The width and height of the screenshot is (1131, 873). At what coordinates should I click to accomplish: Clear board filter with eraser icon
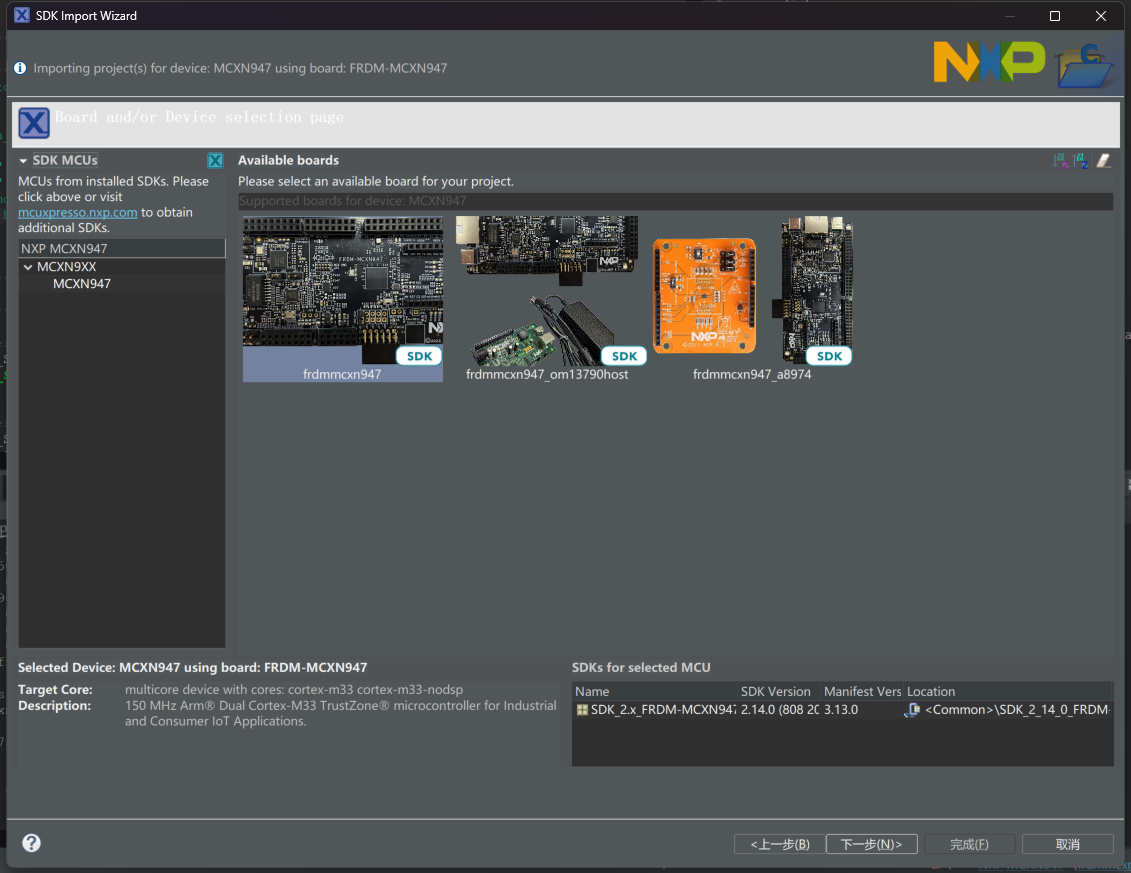pyautogui.click(x=1104, y=160)
